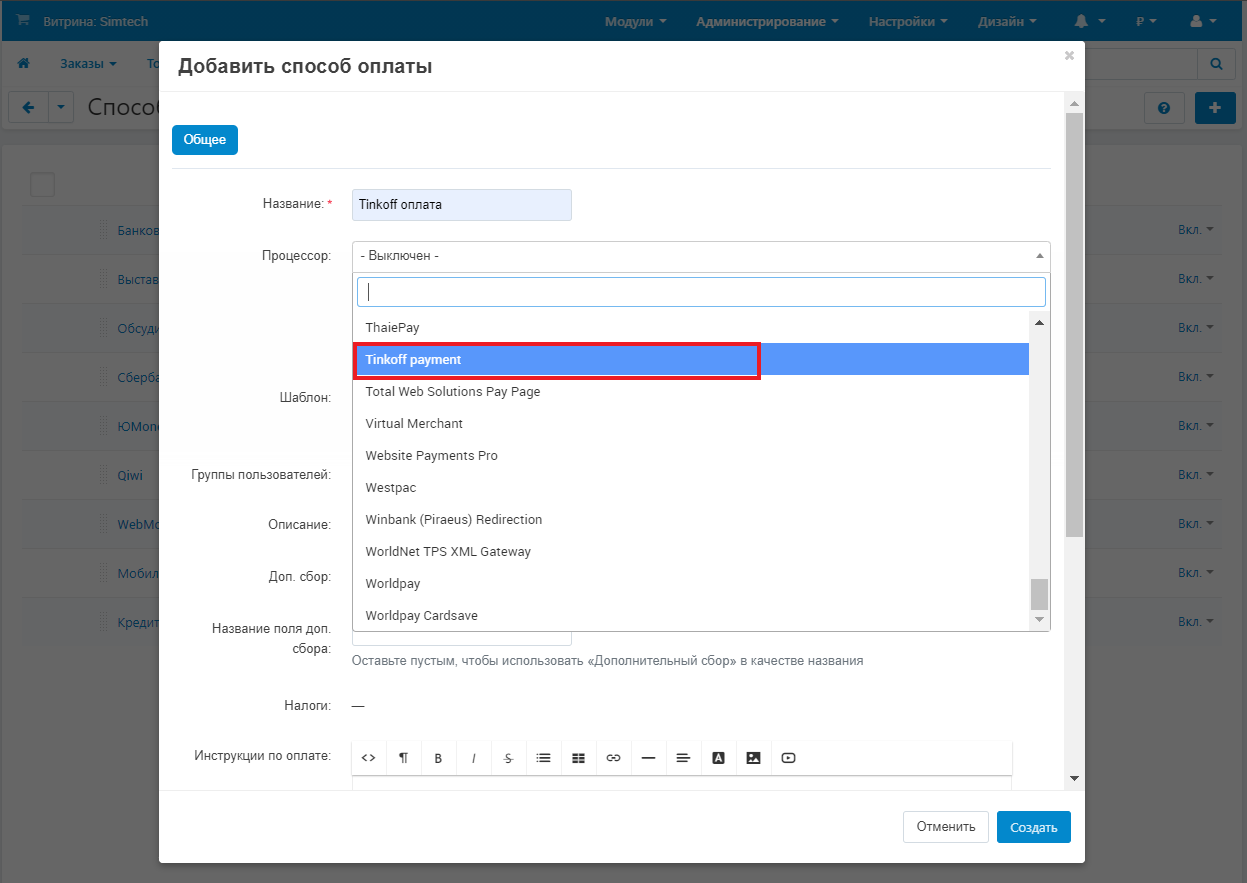Open status dropdown for the Сбербанк row
The image size is (1247, 883).
1196,377
